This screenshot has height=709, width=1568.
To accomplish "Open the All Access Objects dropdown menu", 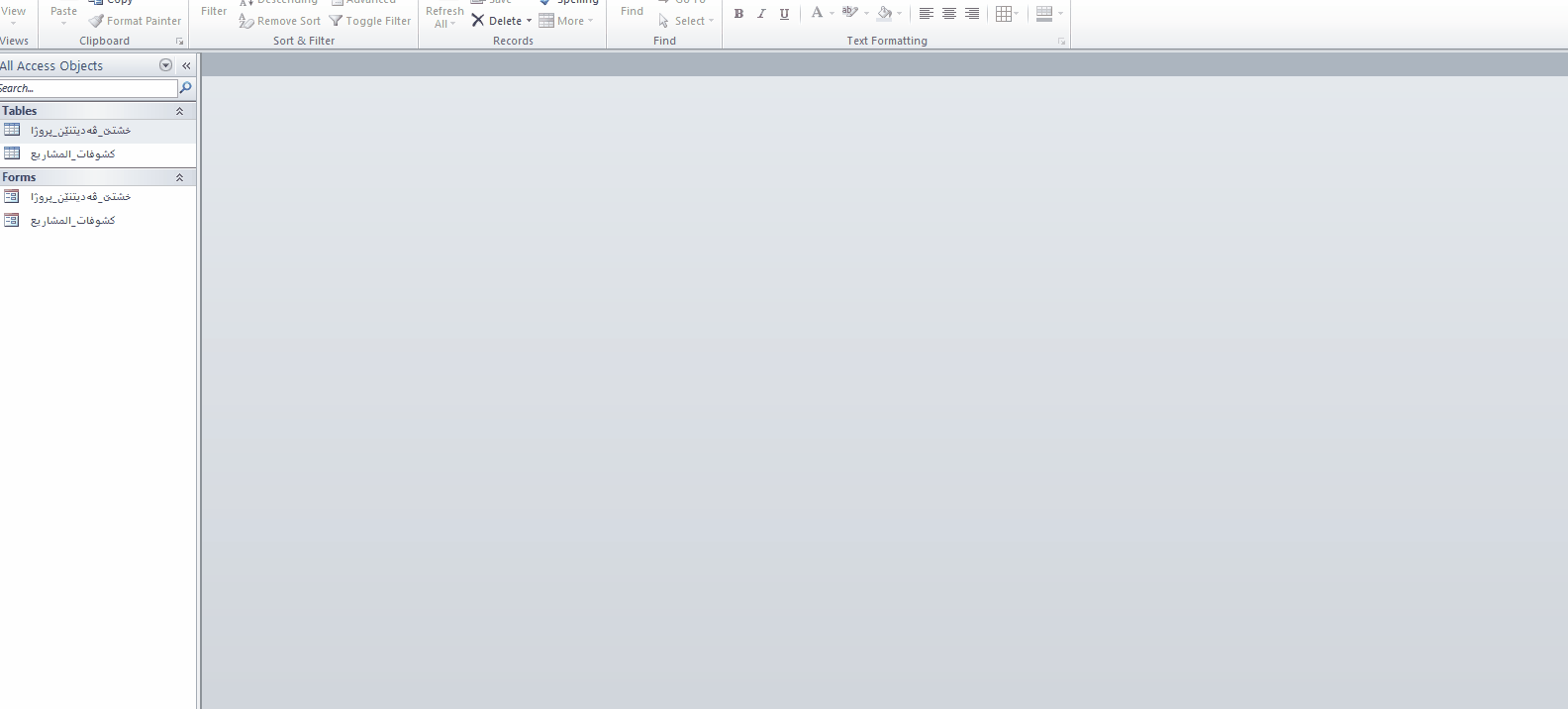I will pyautogui.click(x=165, y=65).
